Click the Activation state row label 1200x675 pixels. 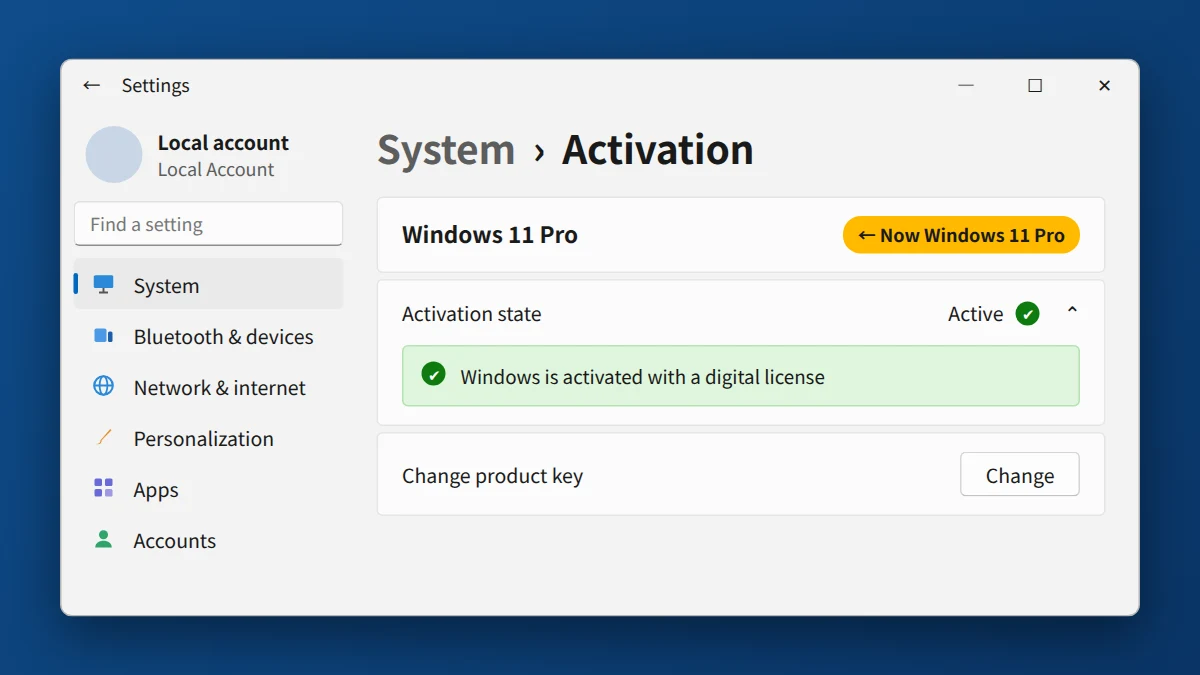pos(472,314)
